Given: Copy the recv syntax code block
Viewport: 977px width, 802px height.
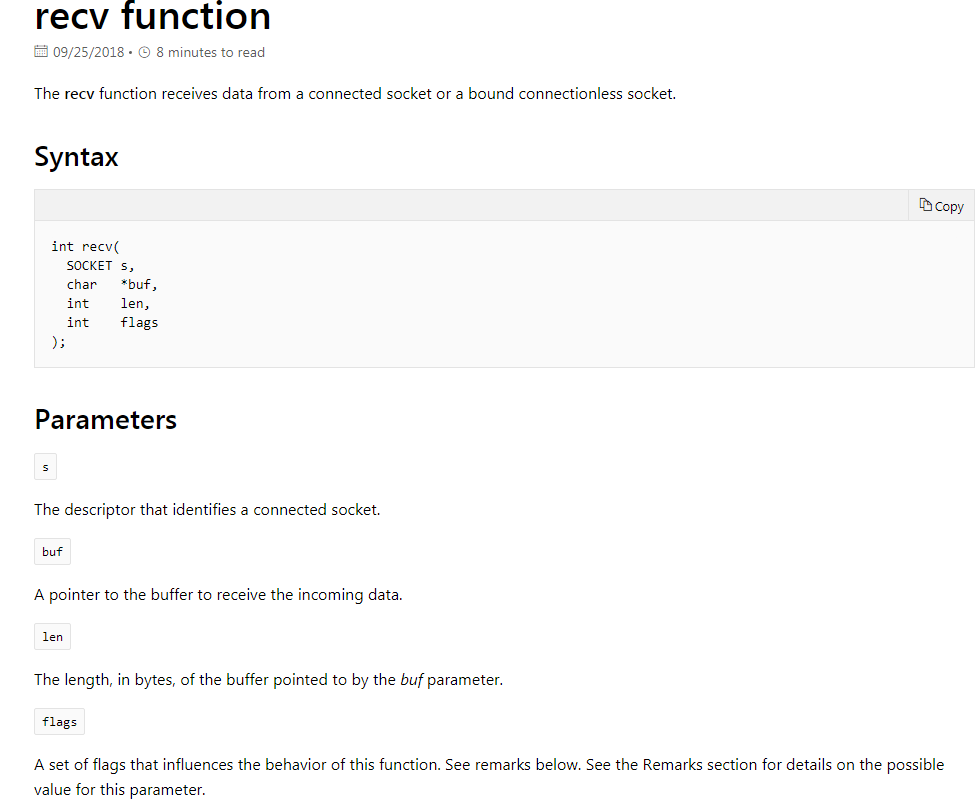Looking at the screenshot, I should (941, 206).
